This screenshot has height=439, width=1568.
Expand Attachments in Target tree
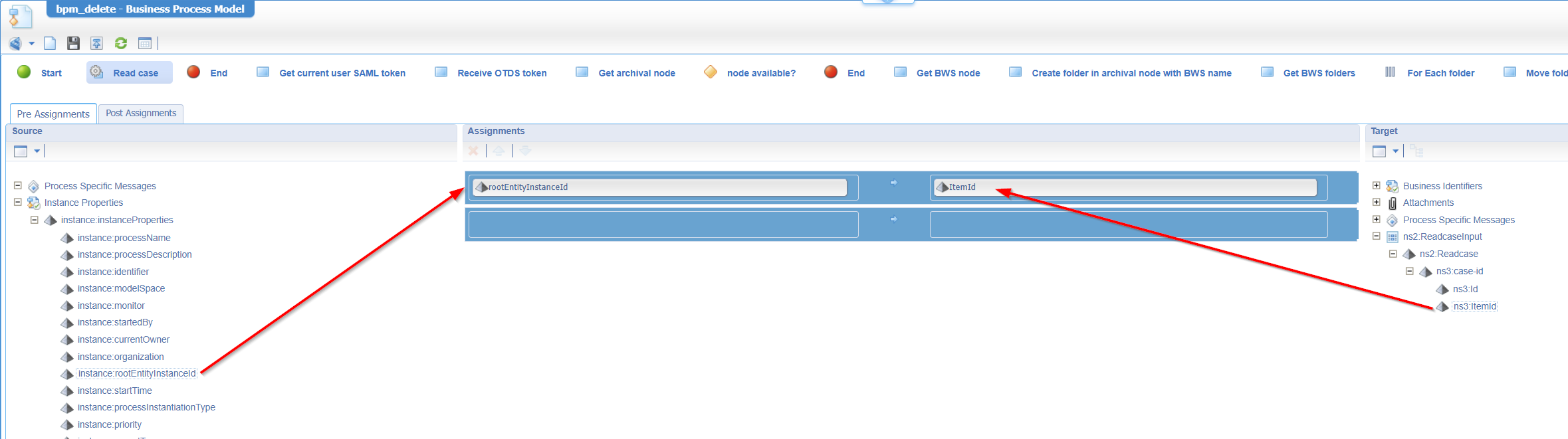(x=1377, y=202)
